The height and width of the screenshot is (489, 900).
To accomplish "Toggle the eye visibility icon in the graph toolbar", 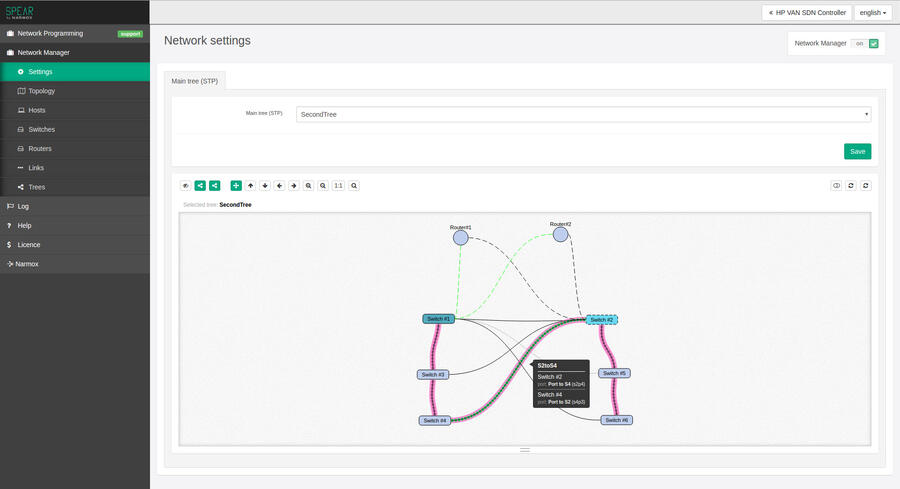I will 185,185.
